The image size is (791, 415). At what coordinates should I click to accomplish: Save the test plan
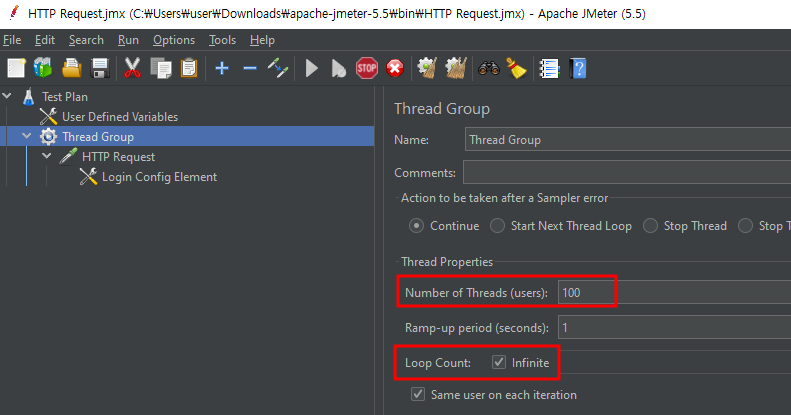(100, 68)
